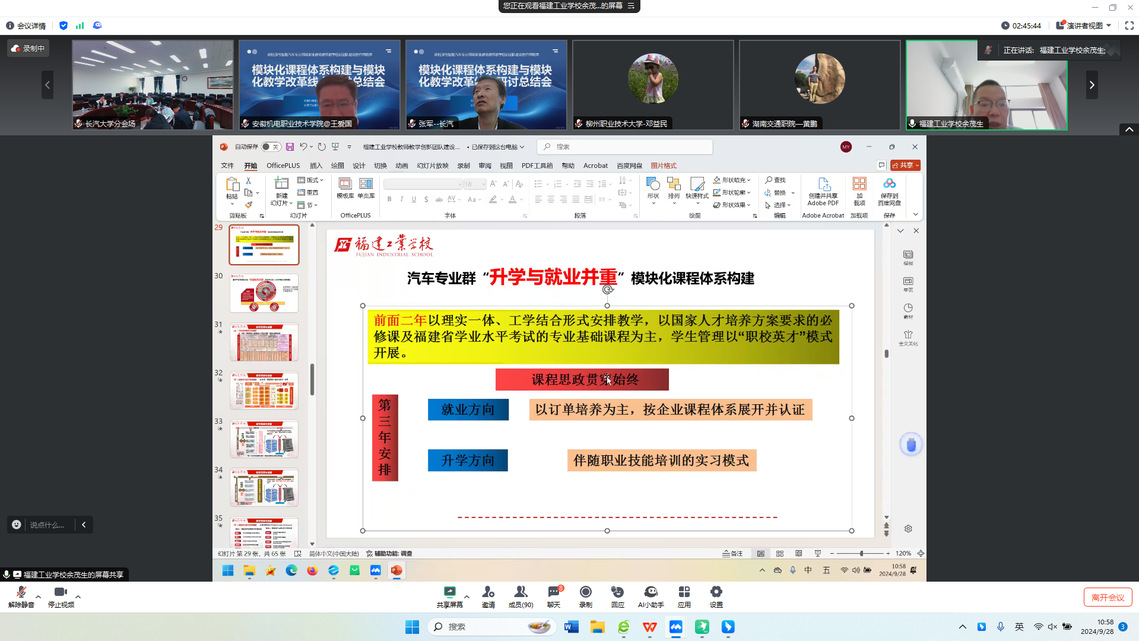Click the Record (录制) icon
Screen dimensions: 1139x641
coord(586,596)
